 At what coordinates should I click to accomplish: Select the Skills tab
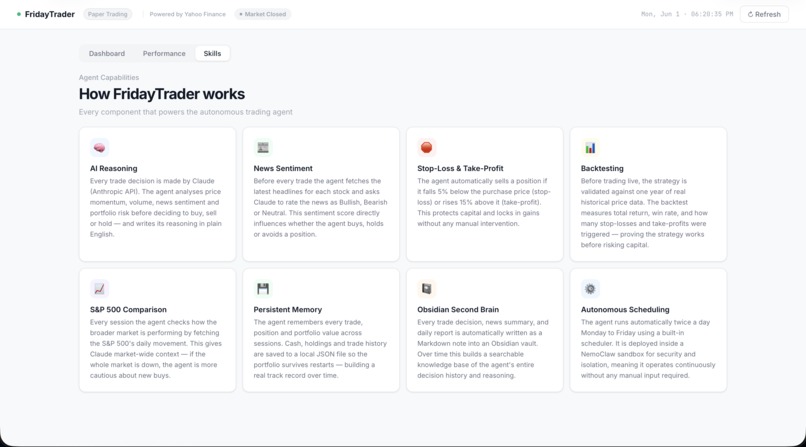pyautogui.click(x=212, y=53)
